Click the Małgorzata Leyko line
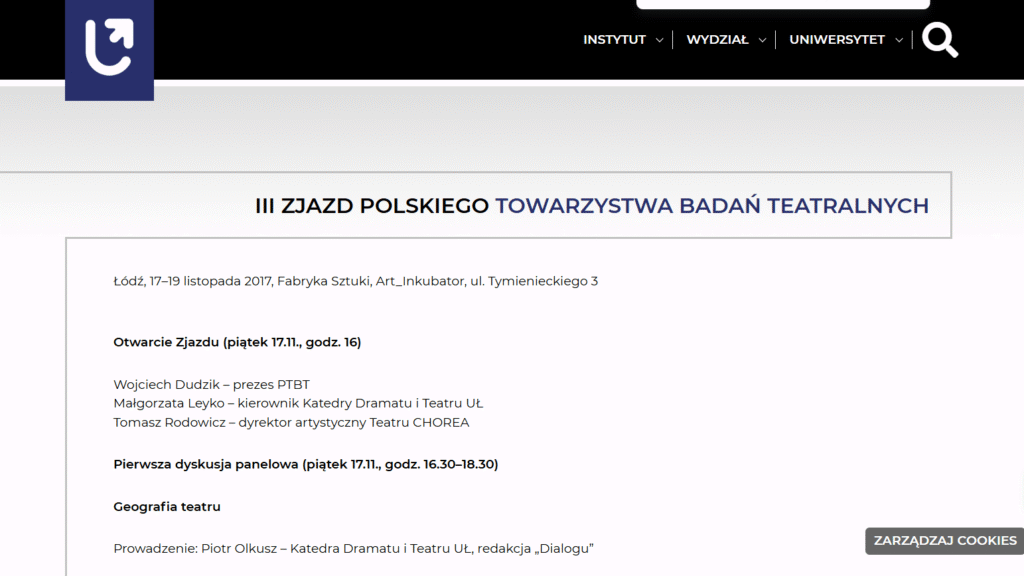This screenshot has width=1024, height=576. click(x=298, y=403)
